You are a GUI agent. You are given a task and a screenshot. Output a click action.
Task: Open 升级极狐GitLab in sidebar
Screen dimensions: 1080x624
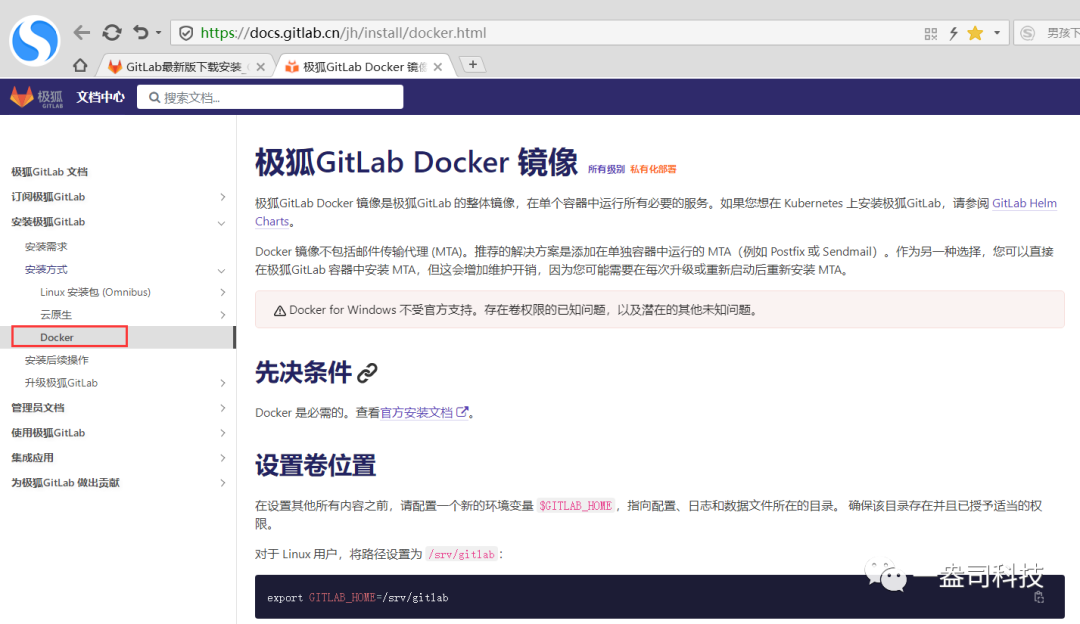point(61,382)
